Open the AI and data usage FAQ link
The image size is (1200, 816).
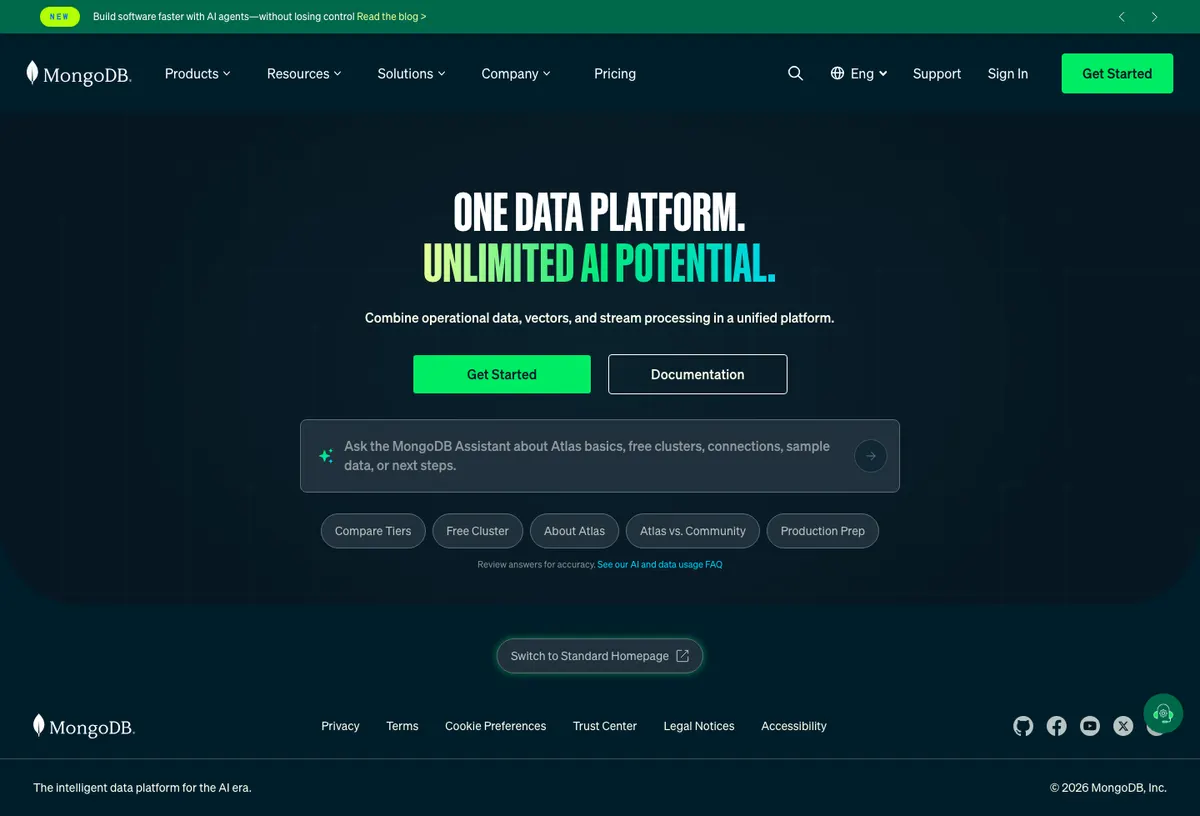pos(660,564)
